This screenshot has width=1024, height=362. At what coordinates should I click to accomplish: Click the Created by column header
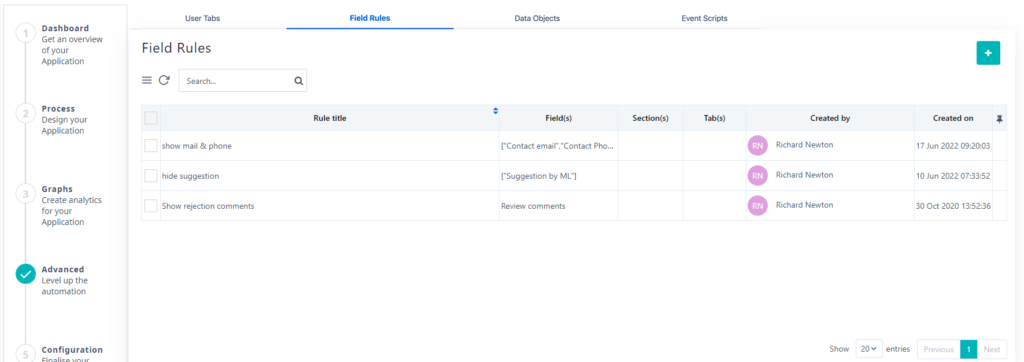click(830, 118)
